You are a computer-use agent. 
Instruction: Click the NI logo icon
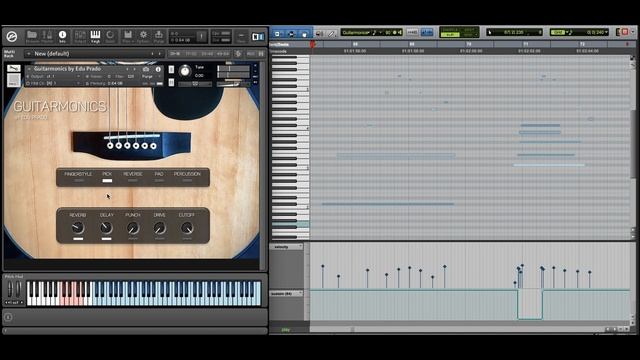click(257, 37)
